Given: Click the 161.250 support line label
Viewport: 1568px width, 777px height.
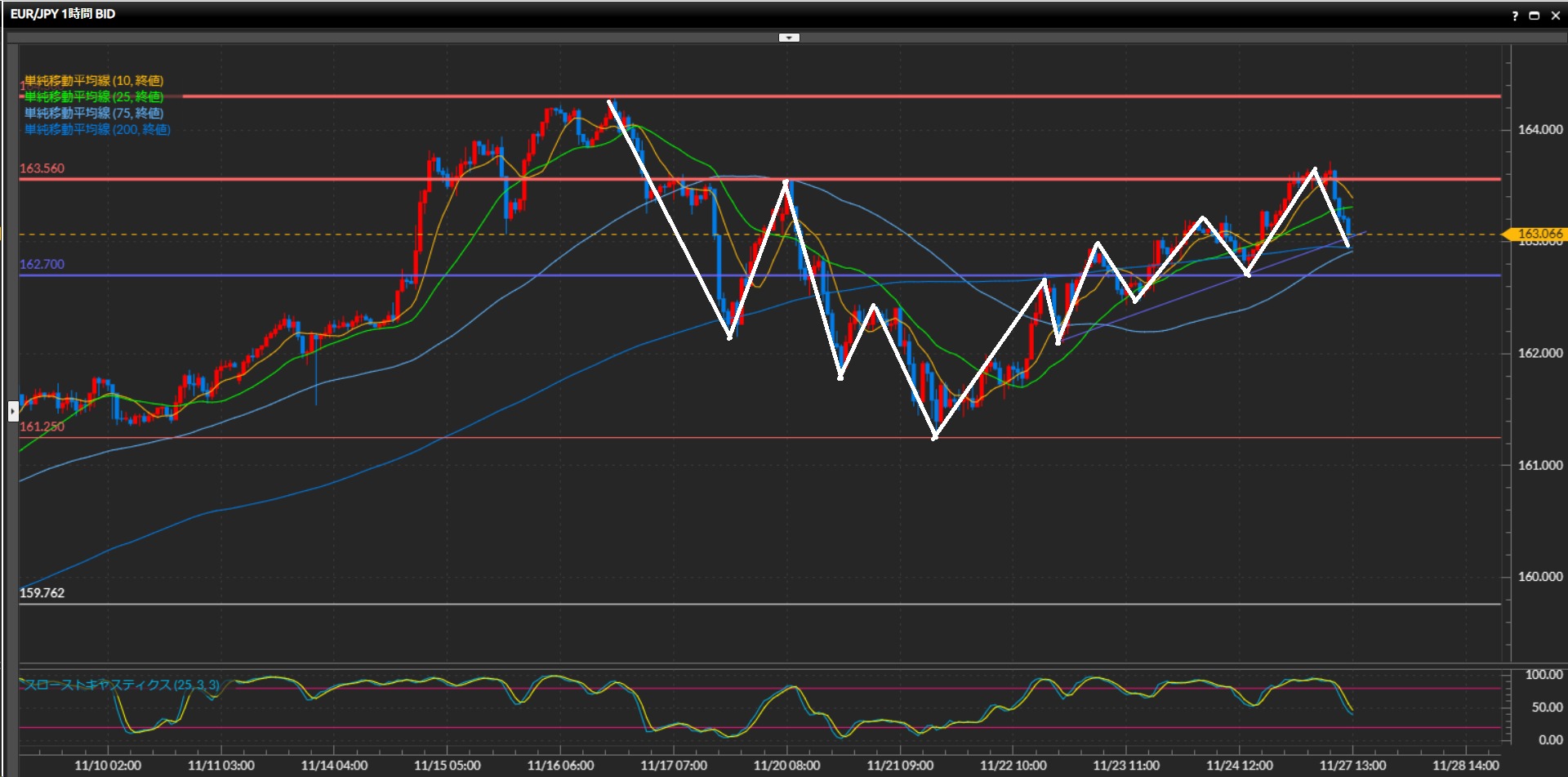Looking at the screenshot, I should (x=42, y=426).
